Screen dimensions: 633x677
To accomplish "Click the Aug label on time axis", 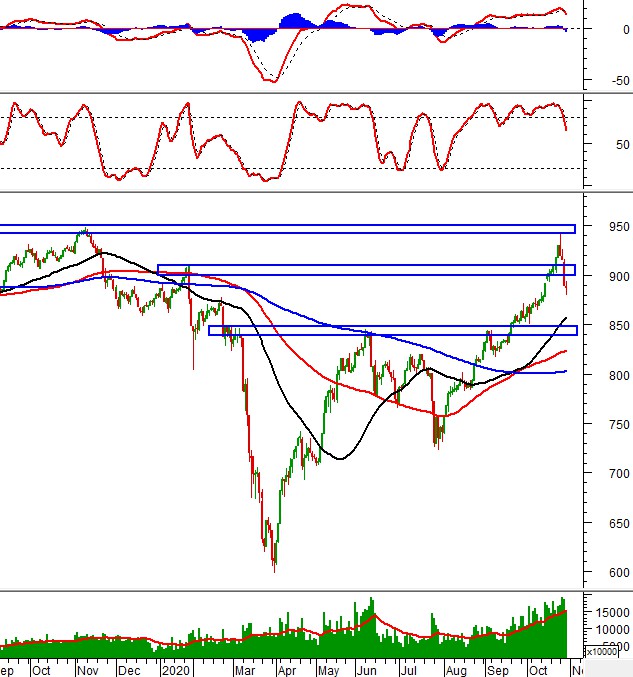I will (x=455, y=668).
